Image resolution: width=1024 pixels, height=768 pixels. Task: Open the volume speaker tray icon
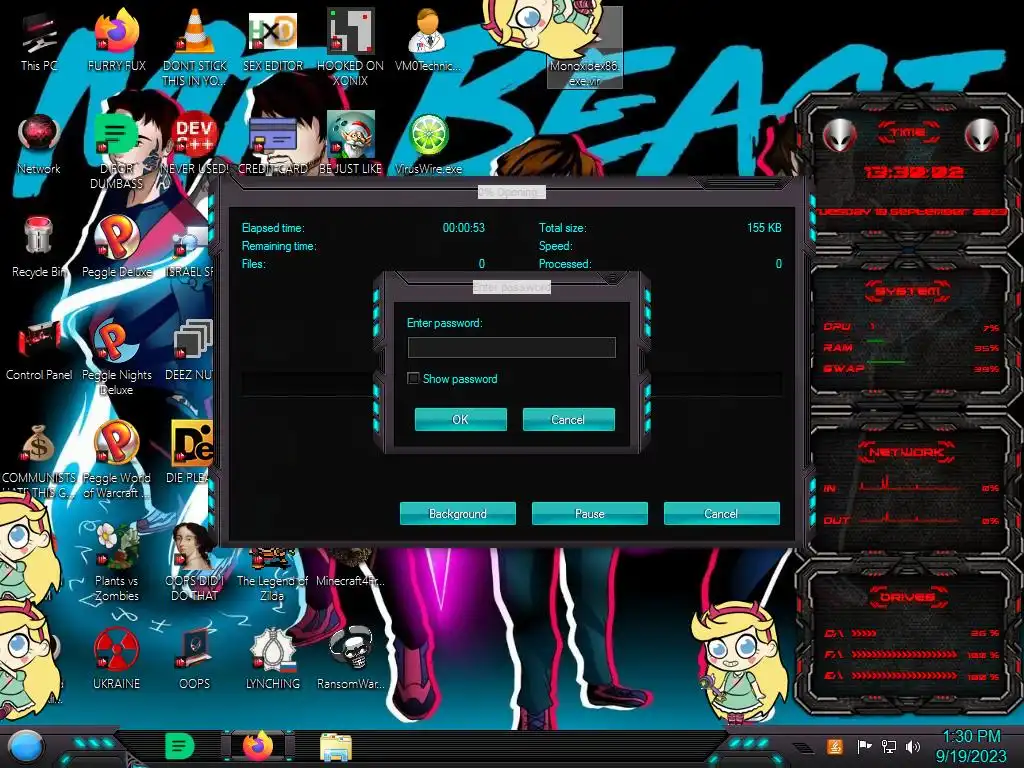tap(913, 746)
